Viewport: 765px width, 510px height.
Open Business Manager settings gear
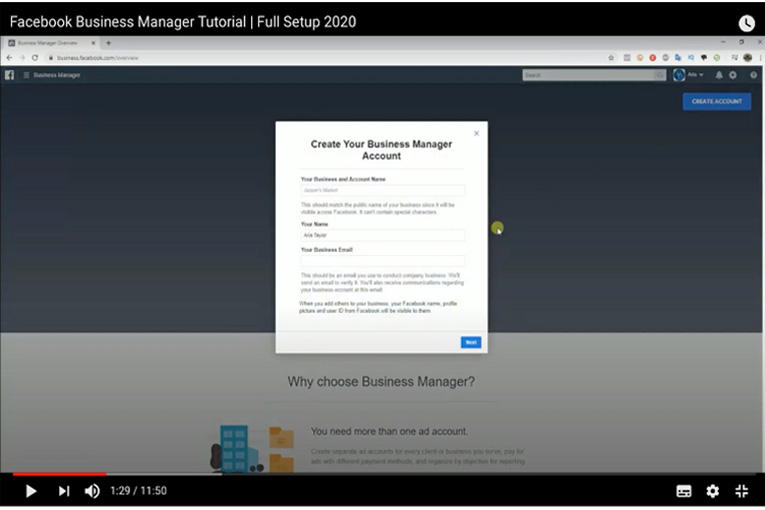tap(733, 75)
